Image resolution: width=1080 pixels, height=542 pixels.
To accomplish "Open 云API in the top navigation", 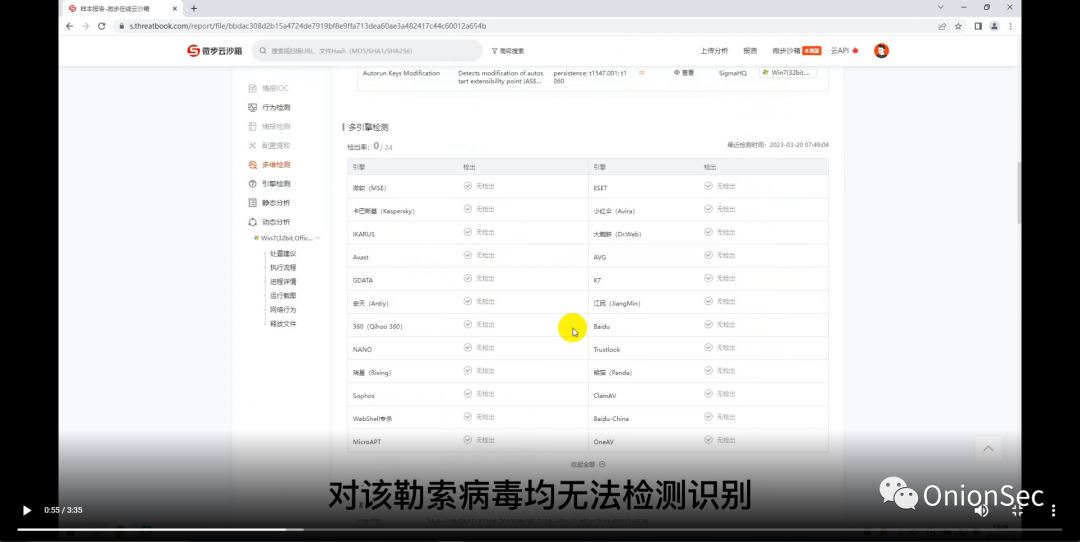I will (x=844, y=51).
